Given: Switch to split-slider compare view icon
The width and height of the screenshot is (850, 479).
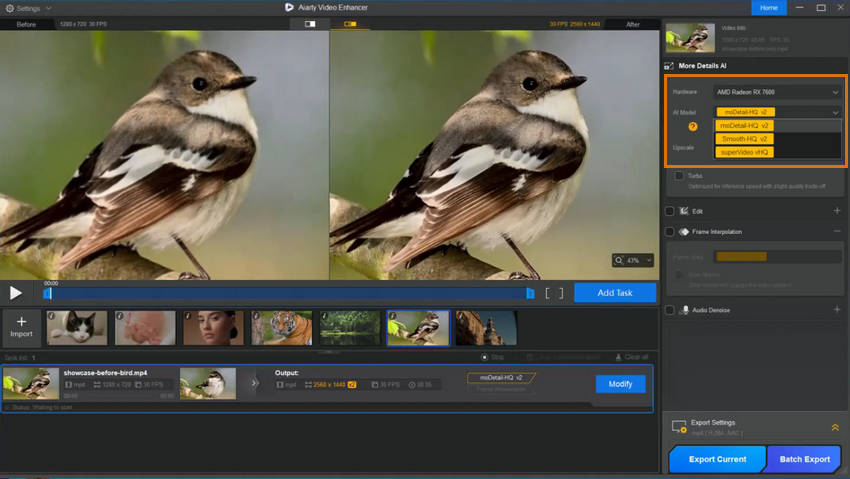Looking at the screenshot, I should coord(310,24).
